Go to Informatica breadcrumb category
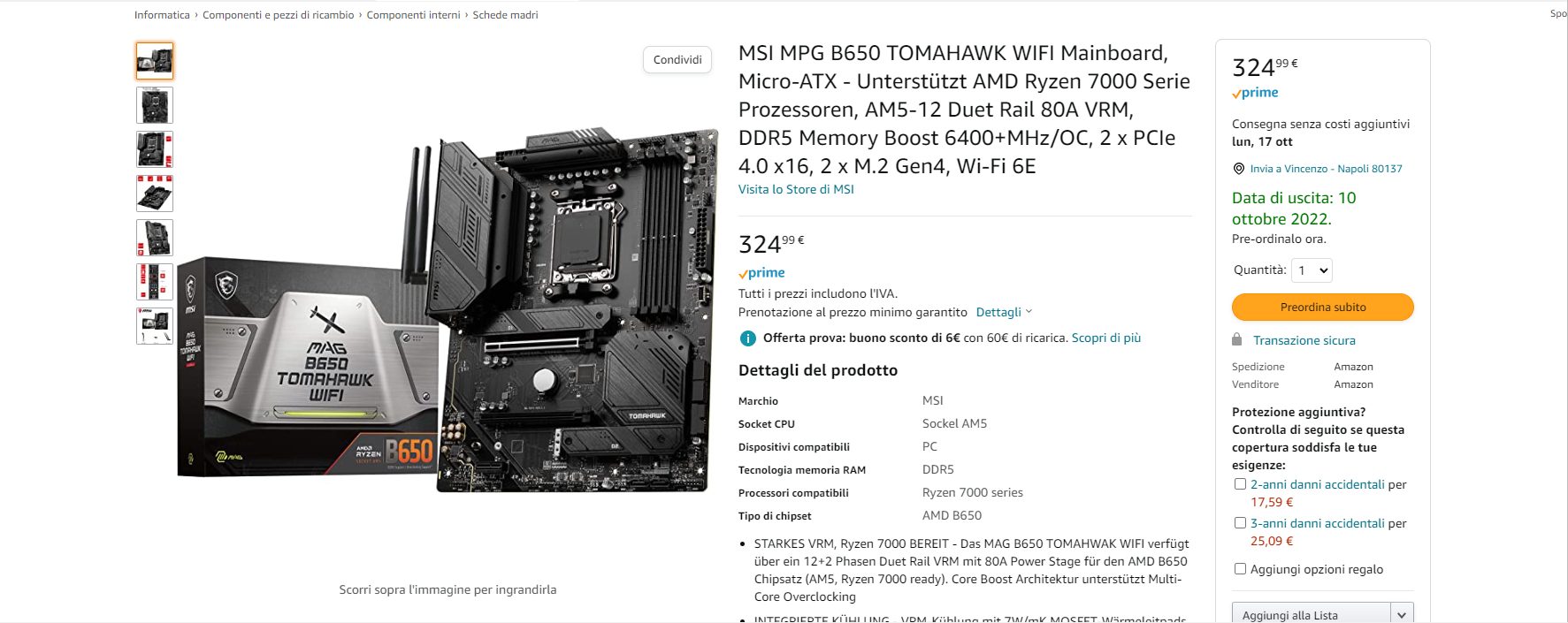The image size is (1568, 623). click(x=162, y=15)
